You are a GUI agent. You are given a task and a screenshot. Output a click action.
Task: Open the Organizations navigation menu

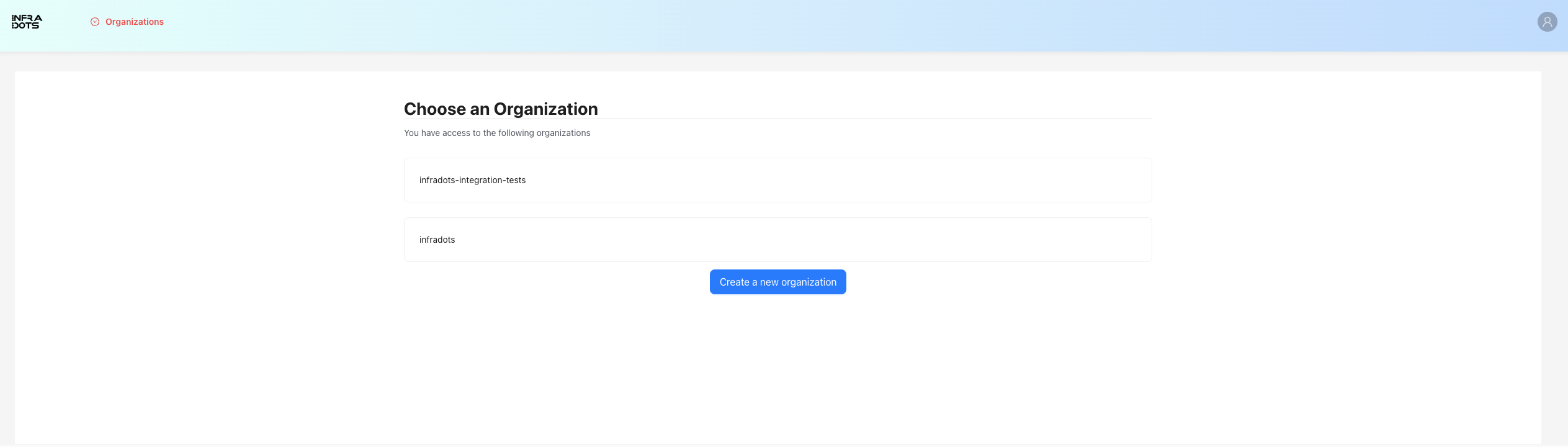(134, 22)
